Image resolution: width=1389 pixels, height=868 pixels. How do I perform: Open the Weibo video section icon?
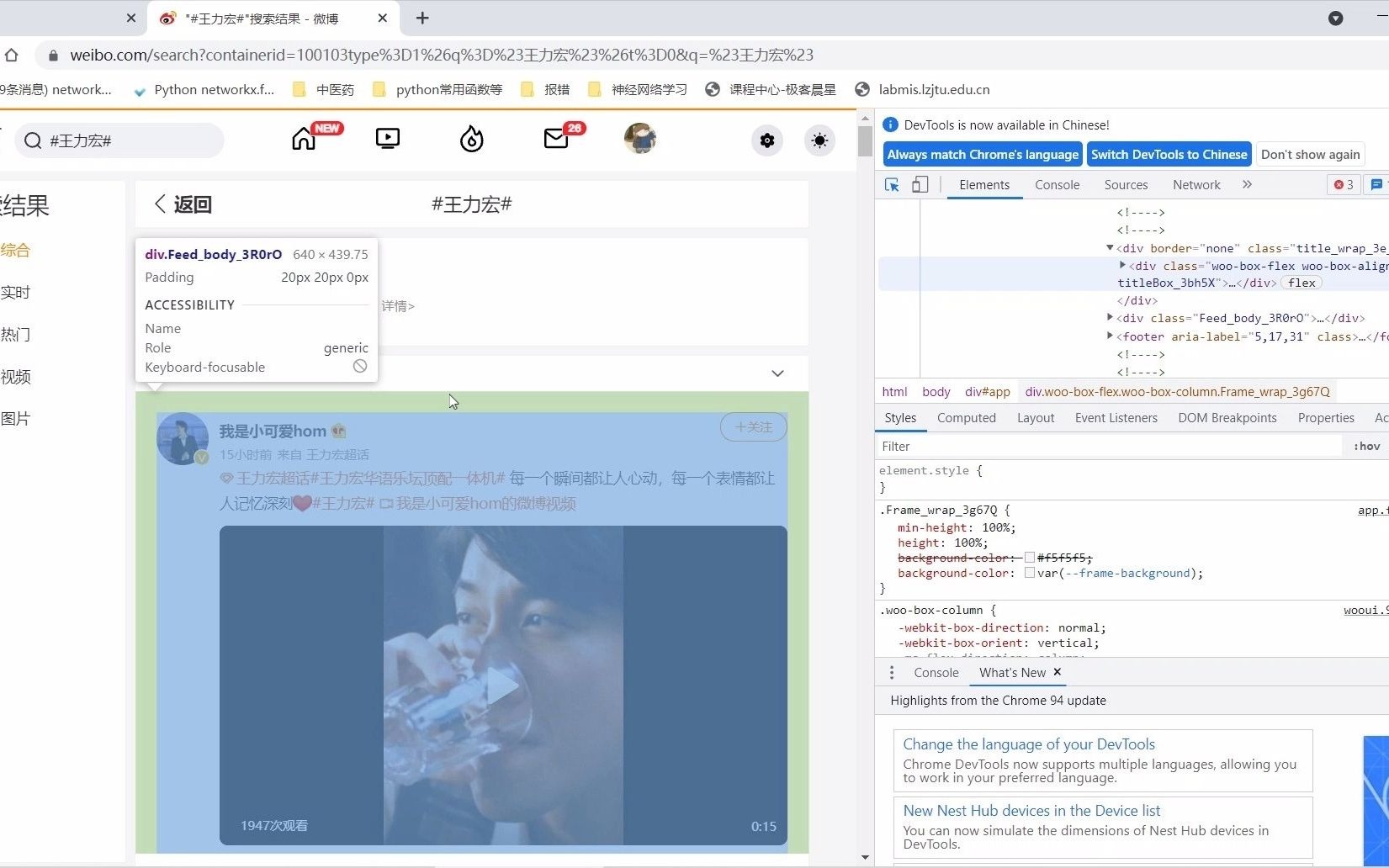(x=388, y=139)
